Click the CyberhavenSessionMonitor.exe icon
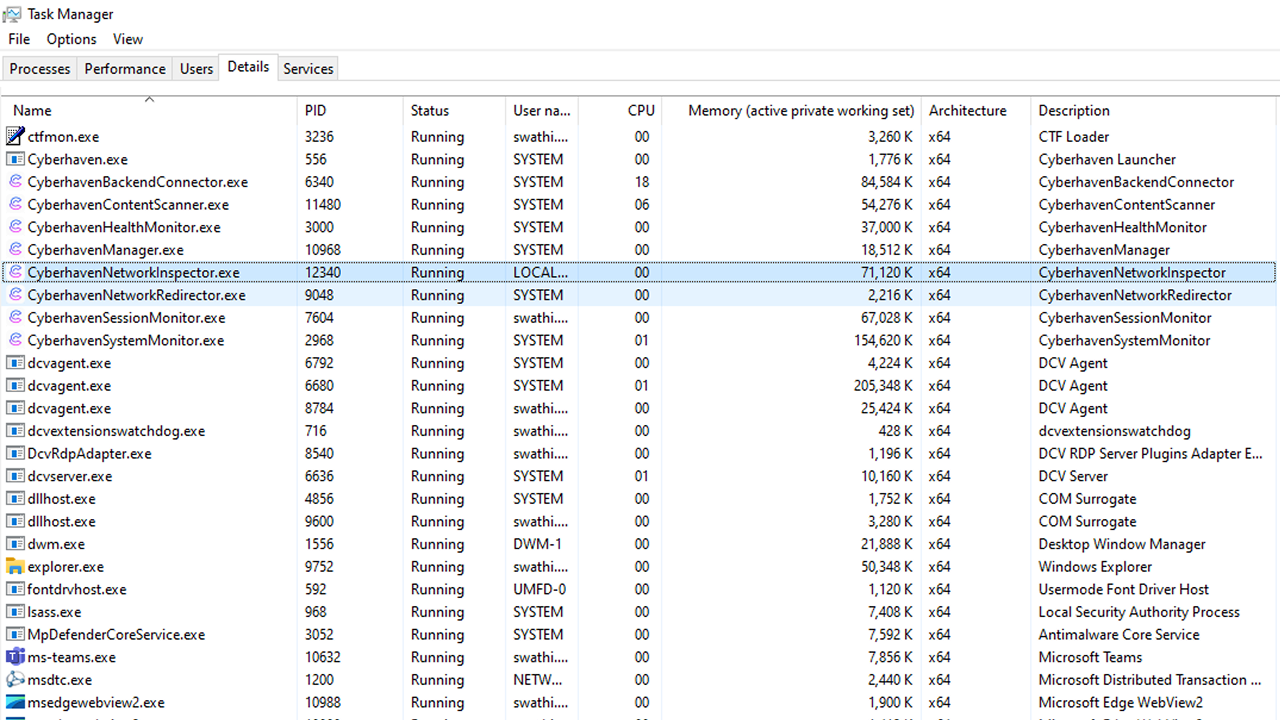 (15, 318)
